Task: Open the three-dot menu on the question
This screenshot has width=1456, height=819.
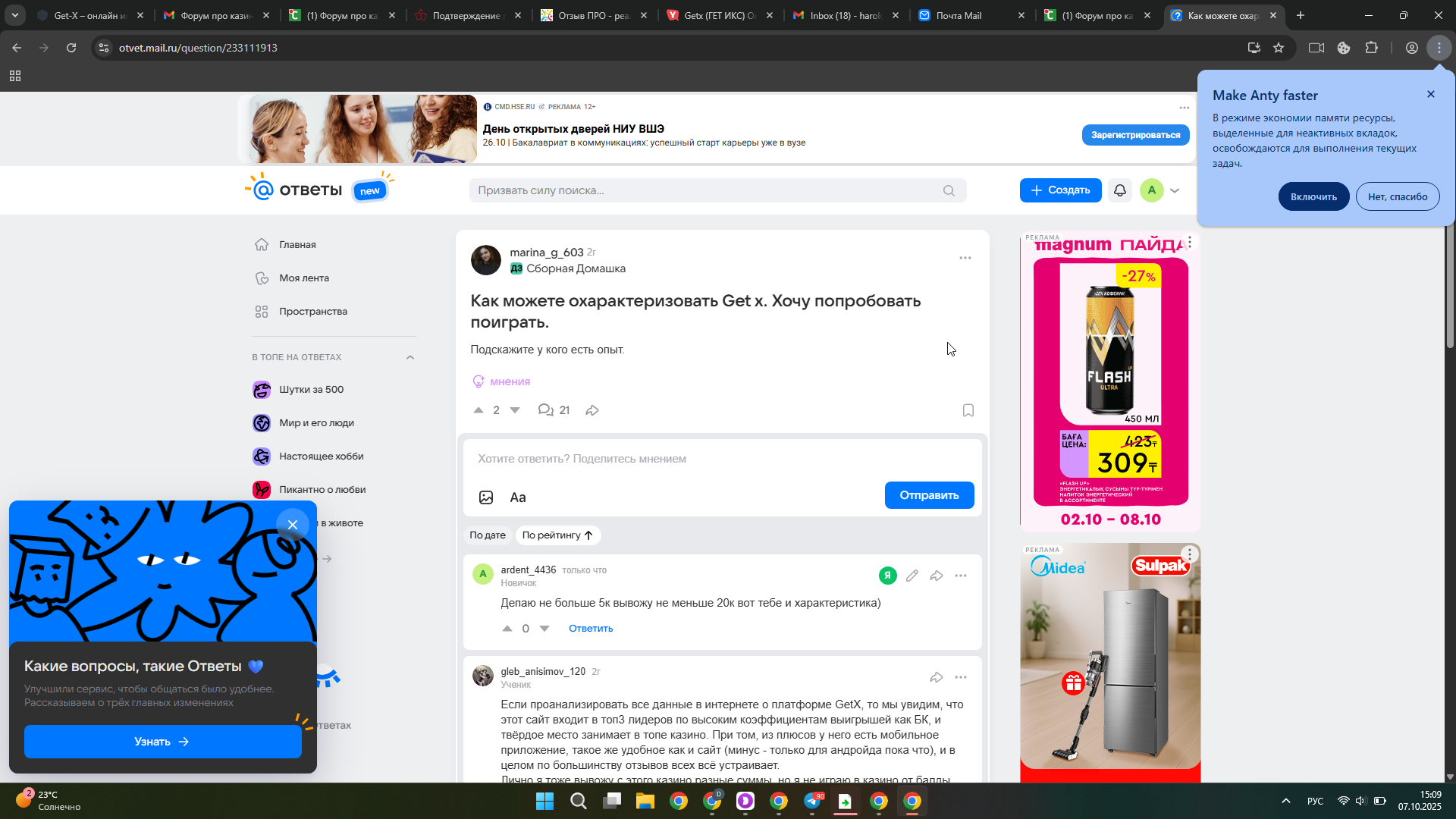Action: (x=965, y=258)
